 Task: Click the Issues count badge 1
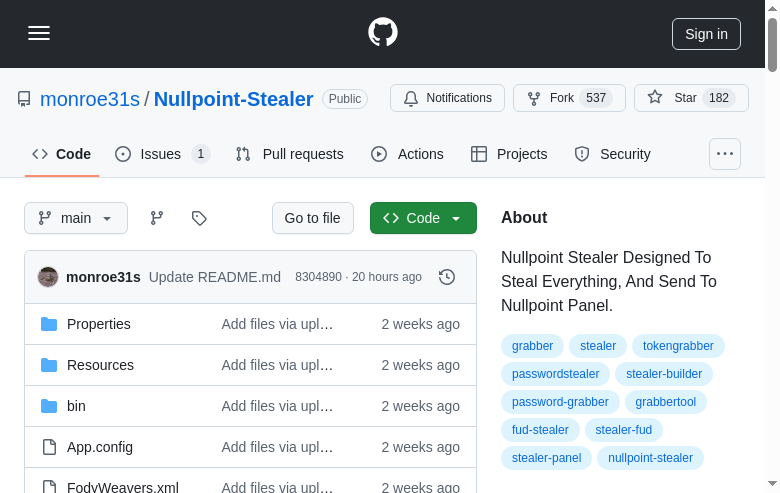point(200,154)
